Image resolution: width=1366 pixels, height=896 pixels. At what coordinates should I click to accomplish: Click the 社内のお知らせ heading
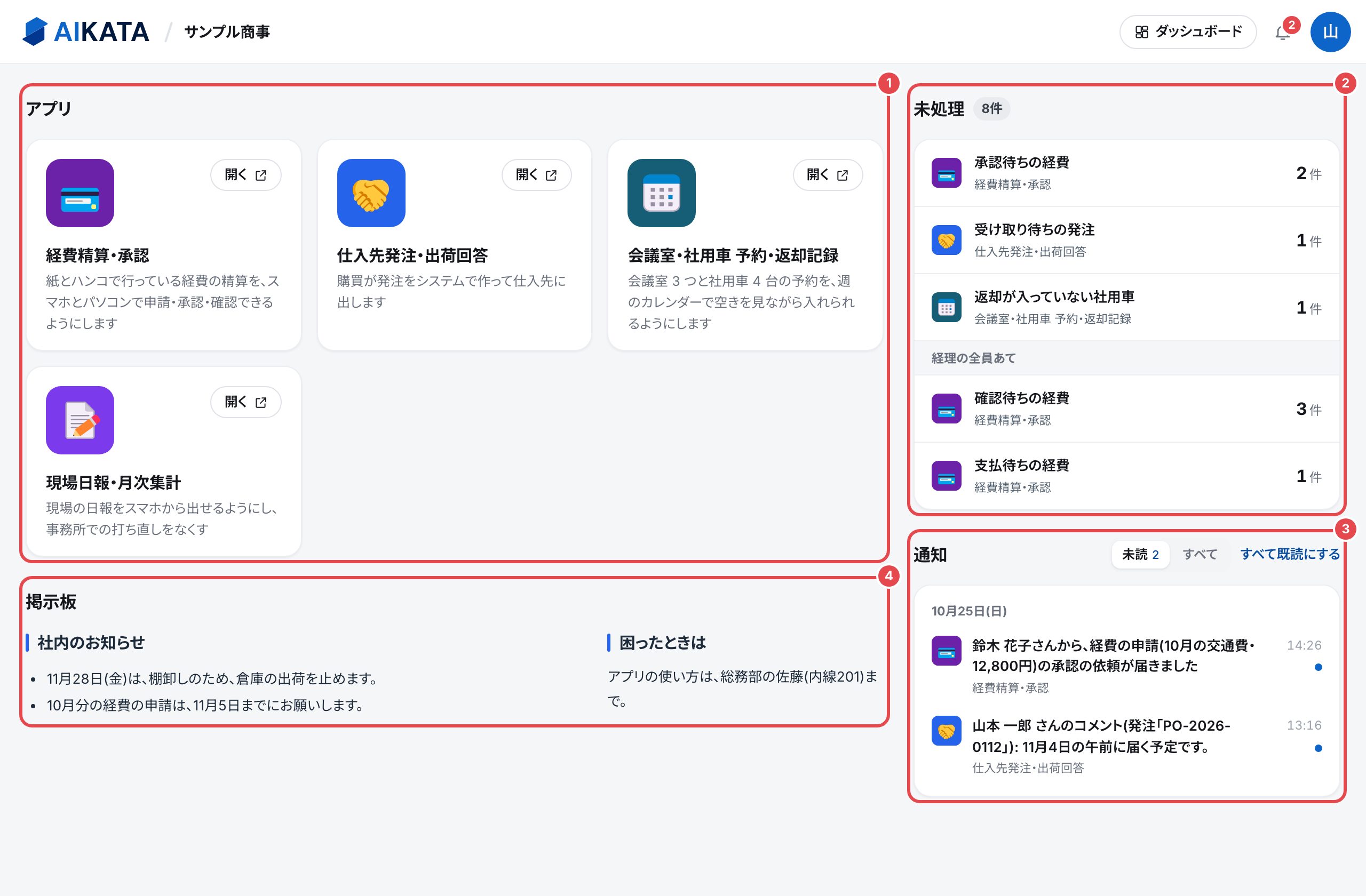[x=91, y=643]
